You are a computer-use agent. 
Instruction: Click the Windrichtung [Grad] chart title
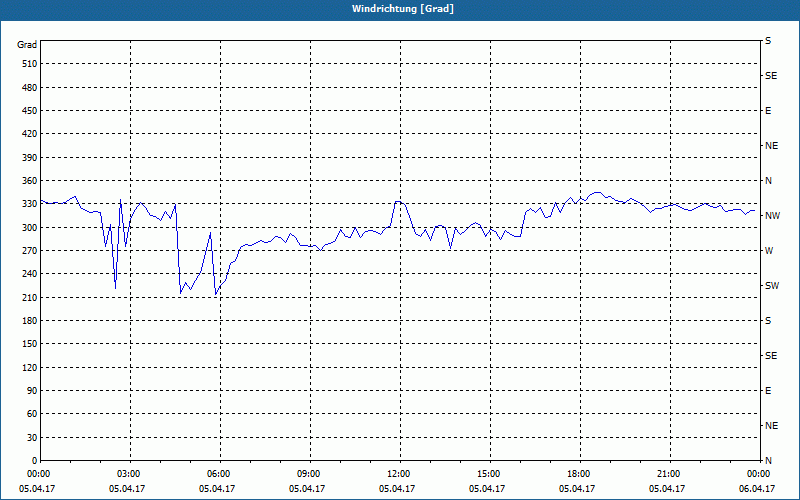point(403,9)
